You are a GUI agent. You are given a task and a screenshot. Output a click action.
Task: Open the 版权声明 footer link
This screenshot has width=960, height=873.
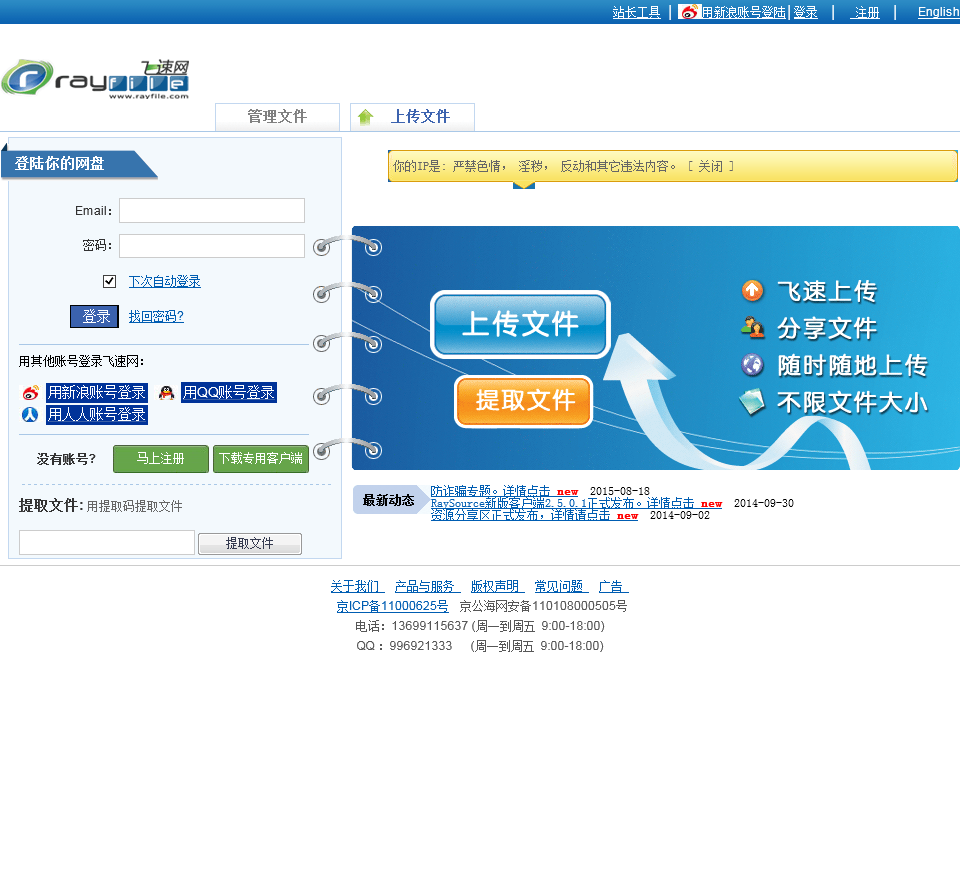(x=498, y=586)
